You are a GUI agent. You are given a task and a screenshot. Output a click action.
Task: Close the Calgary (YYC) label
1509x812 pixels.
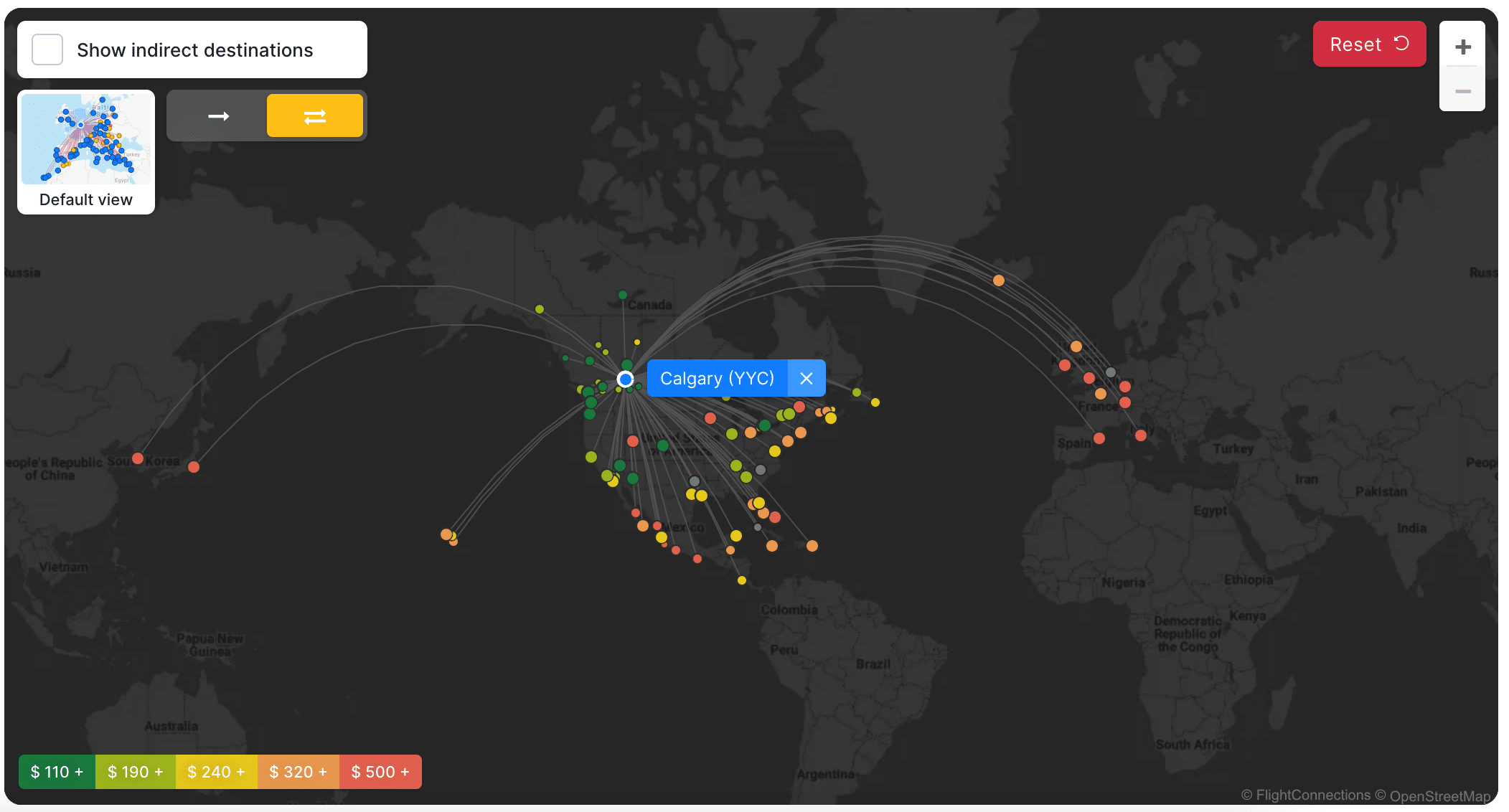807,379
